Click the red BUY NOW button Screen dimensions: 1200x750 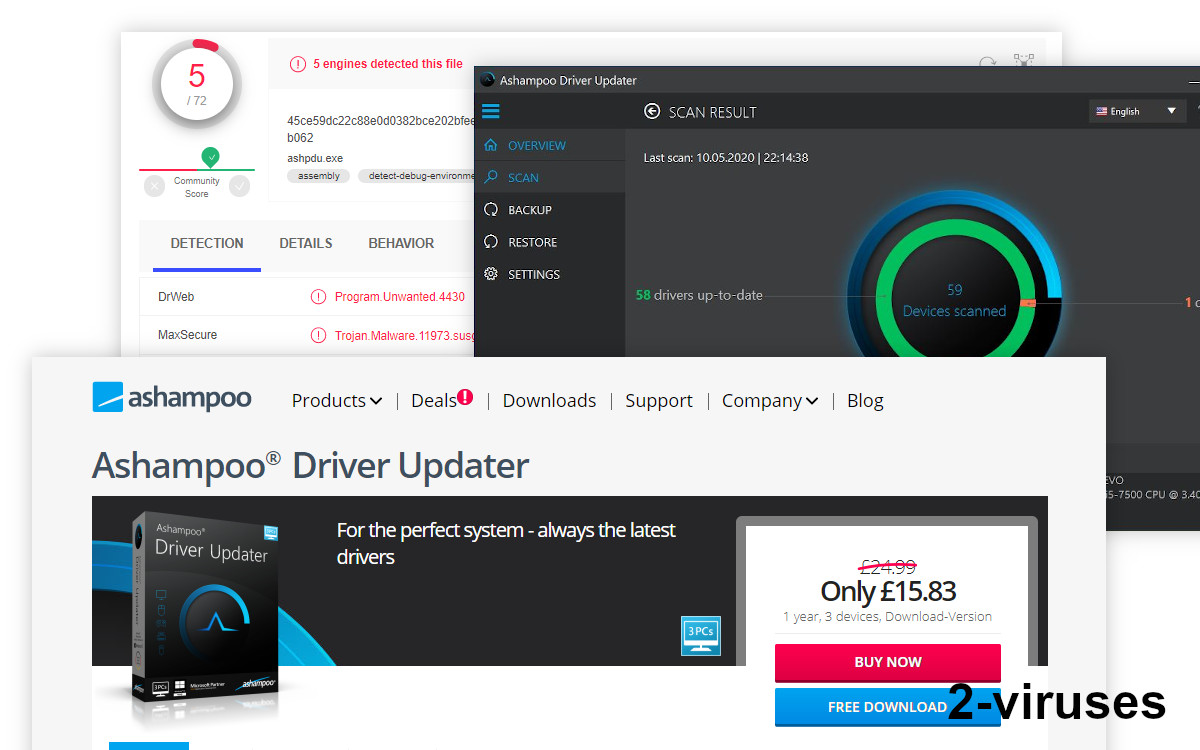[x=888, y=662]
